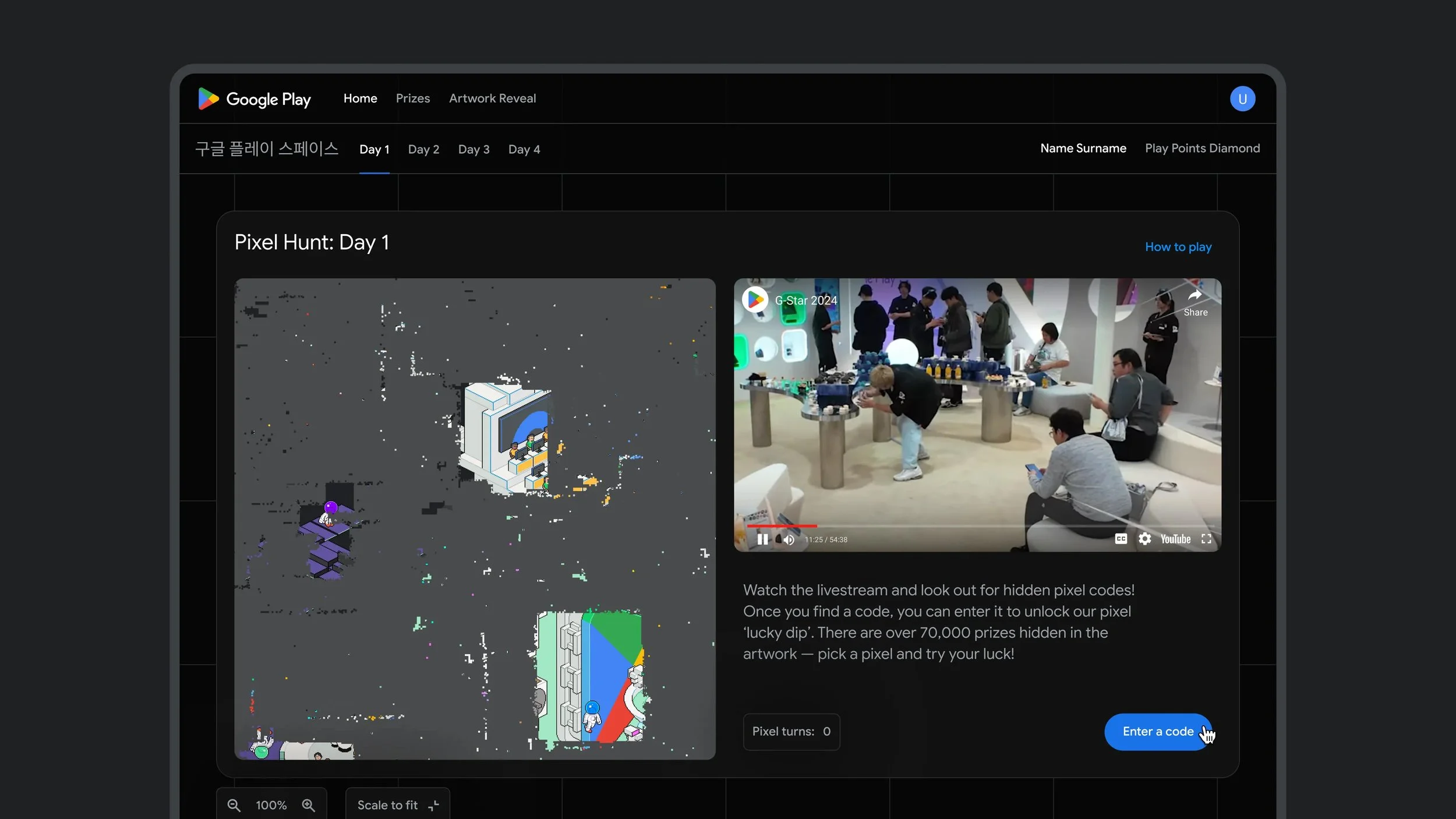Switch to the Day 4 tab
Viewport: 1456px width, 819px height.
[524, 150]
